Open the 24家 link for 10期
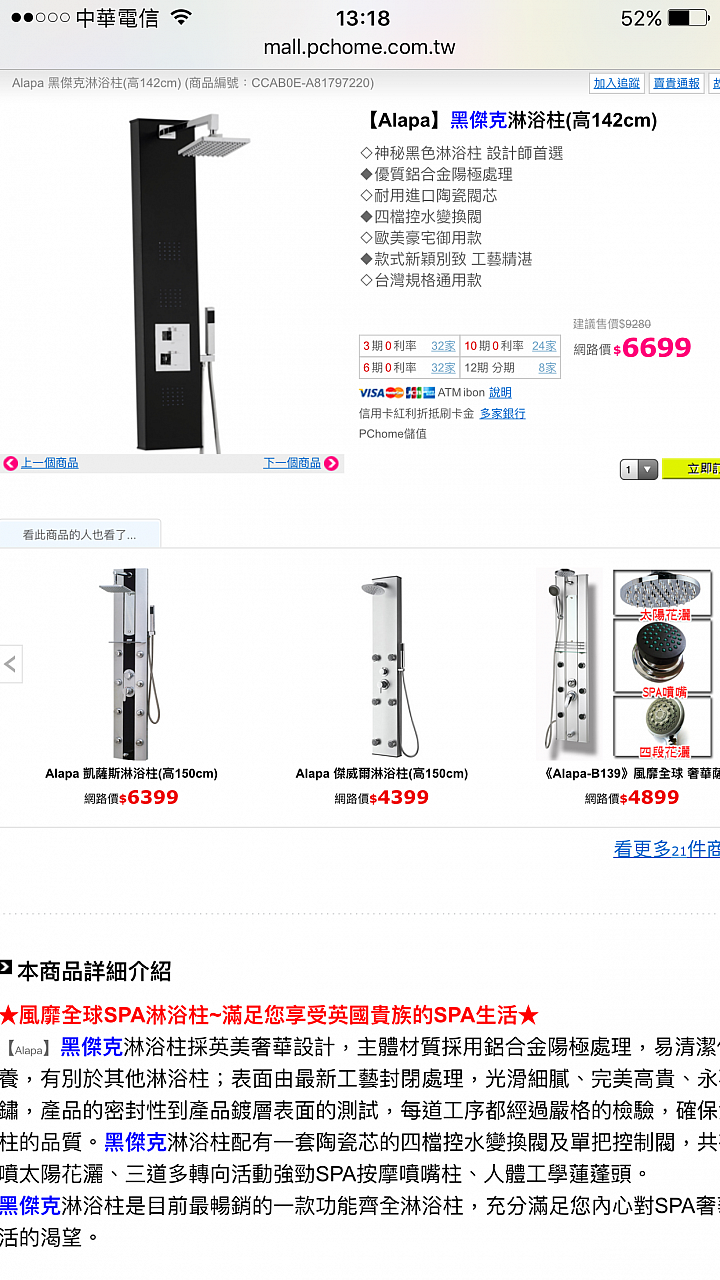The width and height of the screenshot is (720, 1280). point(544,346)
